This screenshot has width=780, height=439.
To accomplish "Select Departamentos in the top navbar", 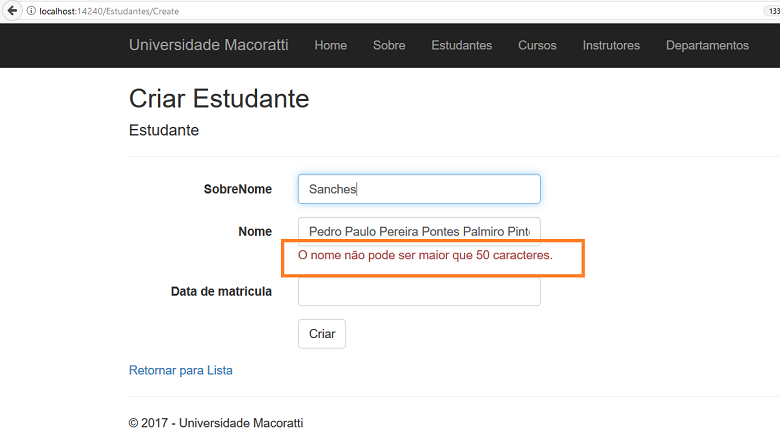I will [706, 45].
